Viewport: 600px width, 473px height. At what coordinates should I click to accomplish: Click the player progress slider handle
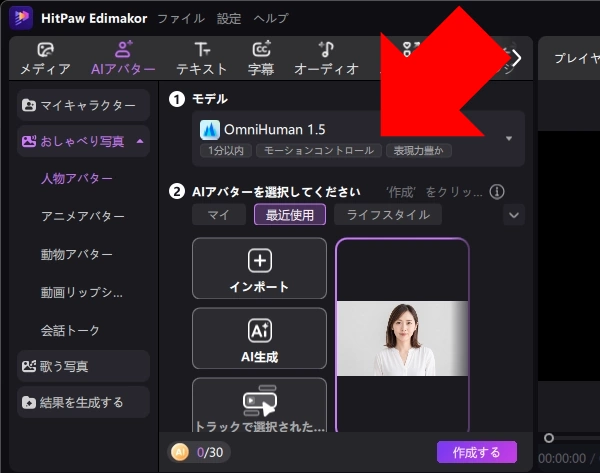click(549, 438)
